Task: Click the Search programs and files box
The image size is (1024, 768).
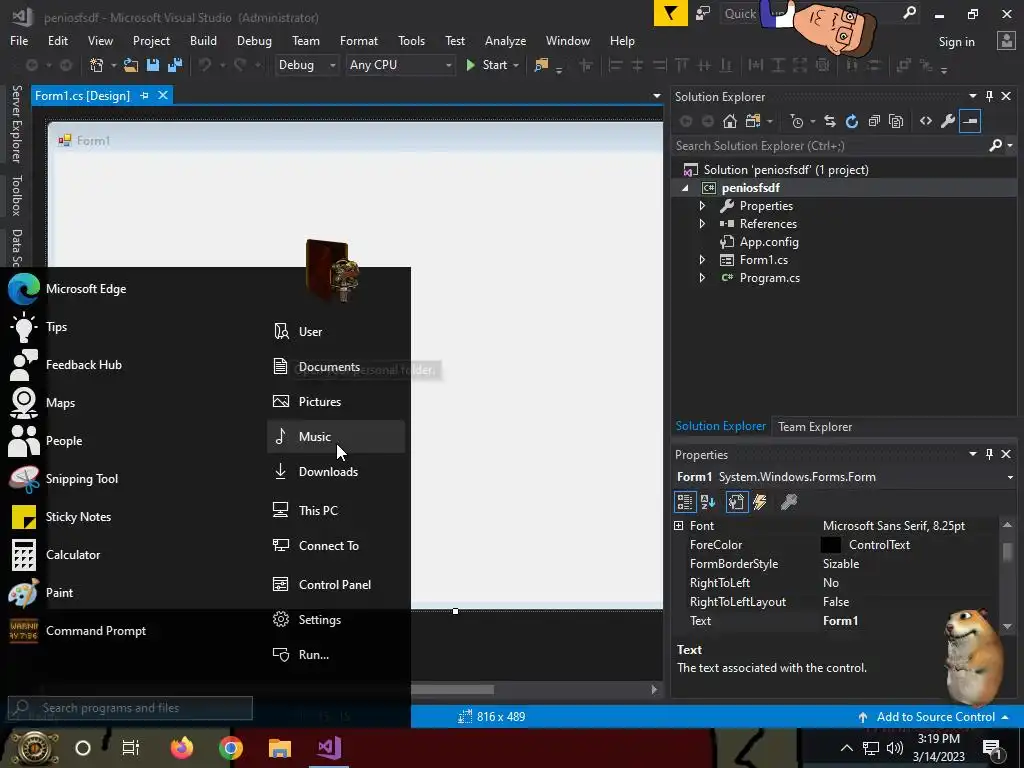Action: tap(130, 708)
